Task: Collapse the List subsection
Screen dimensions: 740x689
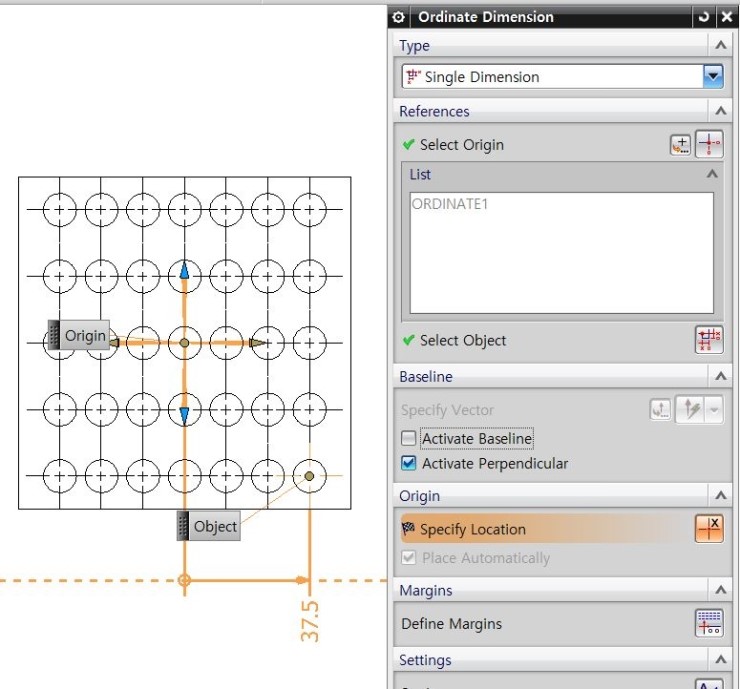Action: click(x=712, y=174)
